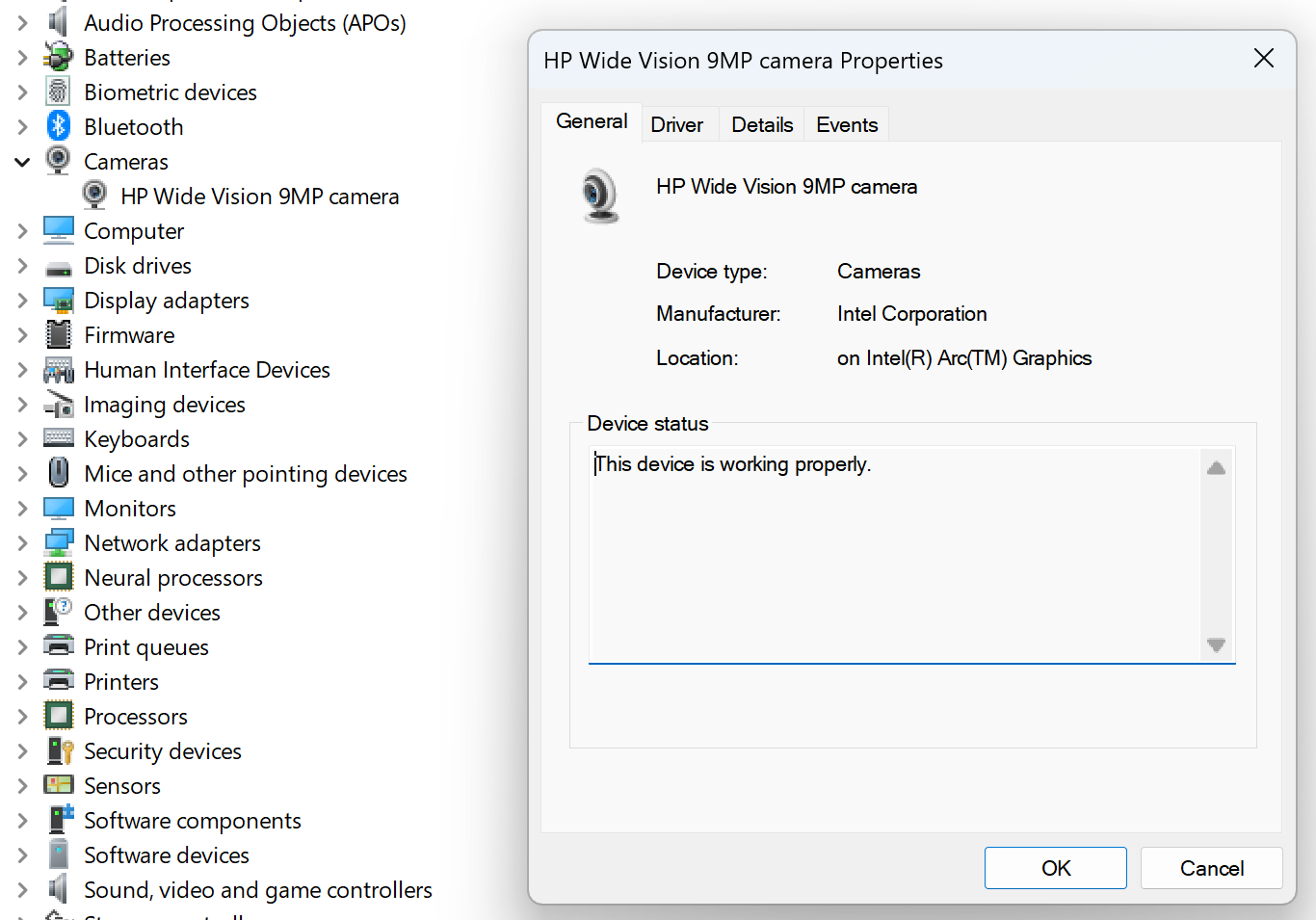Click the Keyboards category icon
Image resolution: width=1316 pixels, height=920 pixels.
coord(59,438)
